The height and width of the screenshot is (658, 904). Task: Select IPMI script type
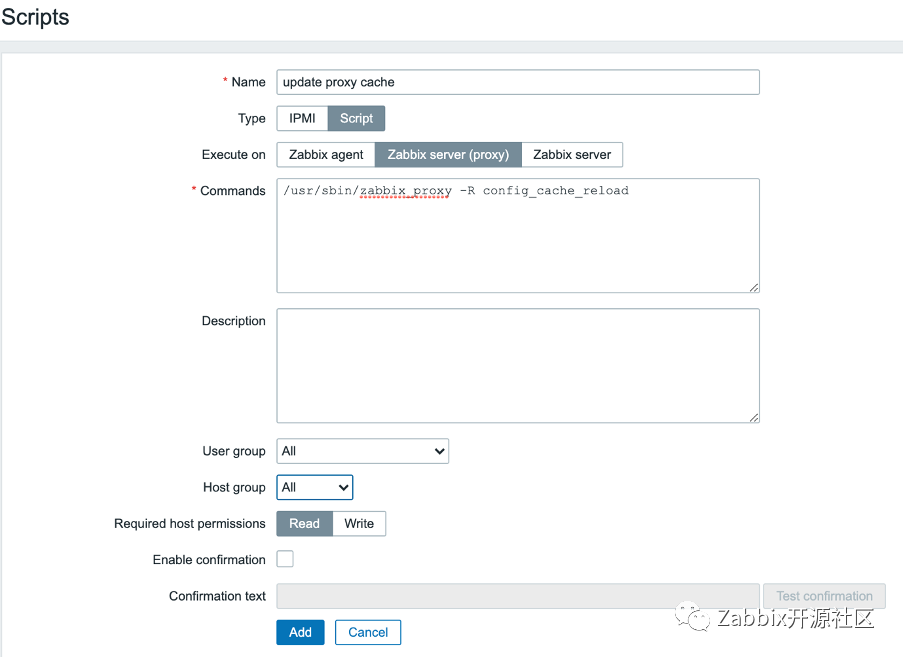coord(302,118)
